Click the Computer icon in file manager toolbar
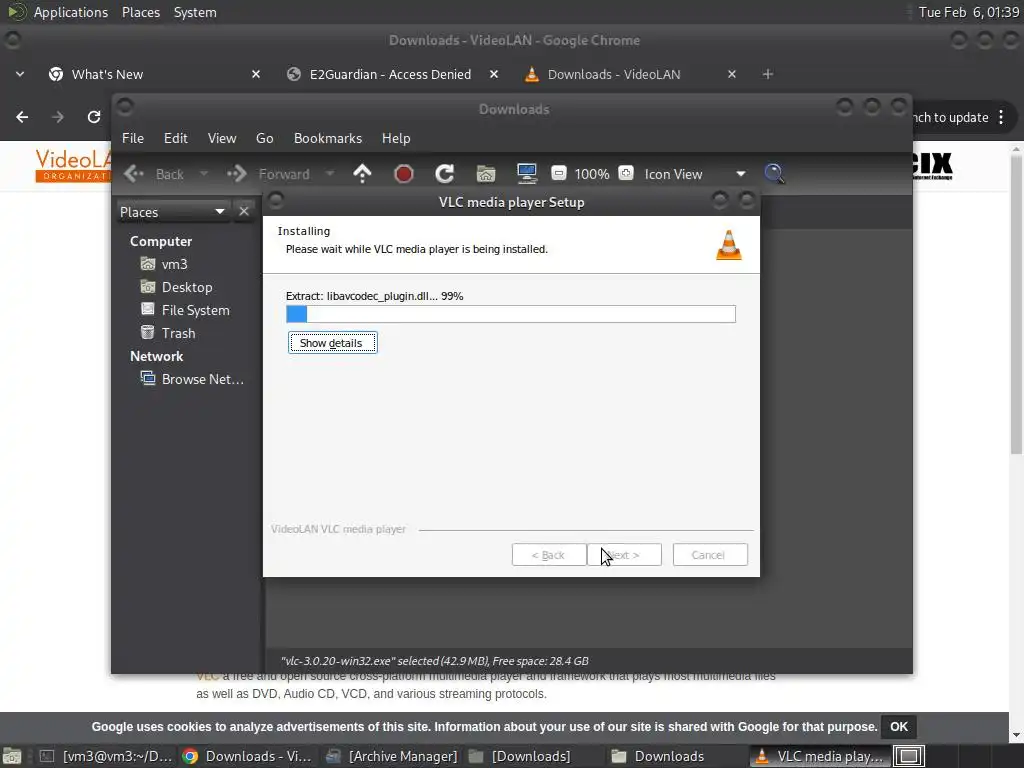1024x768 pixels. pyautogui.click(x=526, y=173)
